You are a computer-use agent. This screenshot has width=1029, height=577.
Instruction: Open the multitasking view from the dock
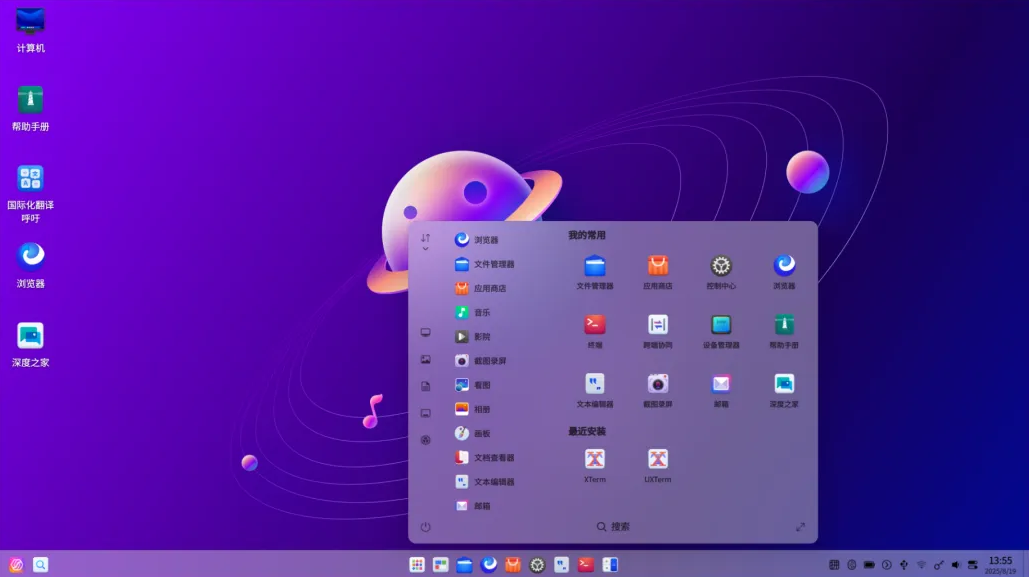pyautogui.click(x=440, y=565)
